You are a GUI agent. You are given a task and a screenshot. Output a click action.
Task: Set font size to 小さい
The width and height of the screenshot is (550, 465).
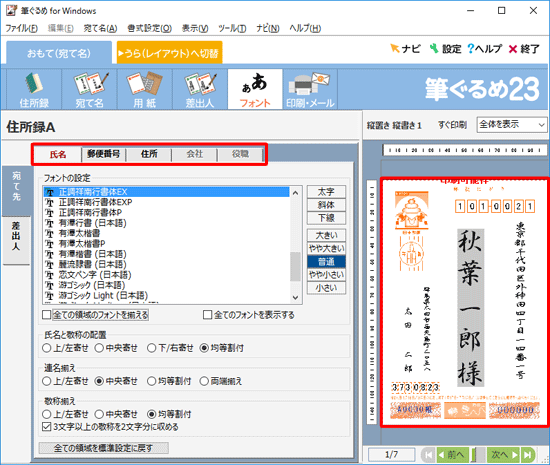coord(326,288)
